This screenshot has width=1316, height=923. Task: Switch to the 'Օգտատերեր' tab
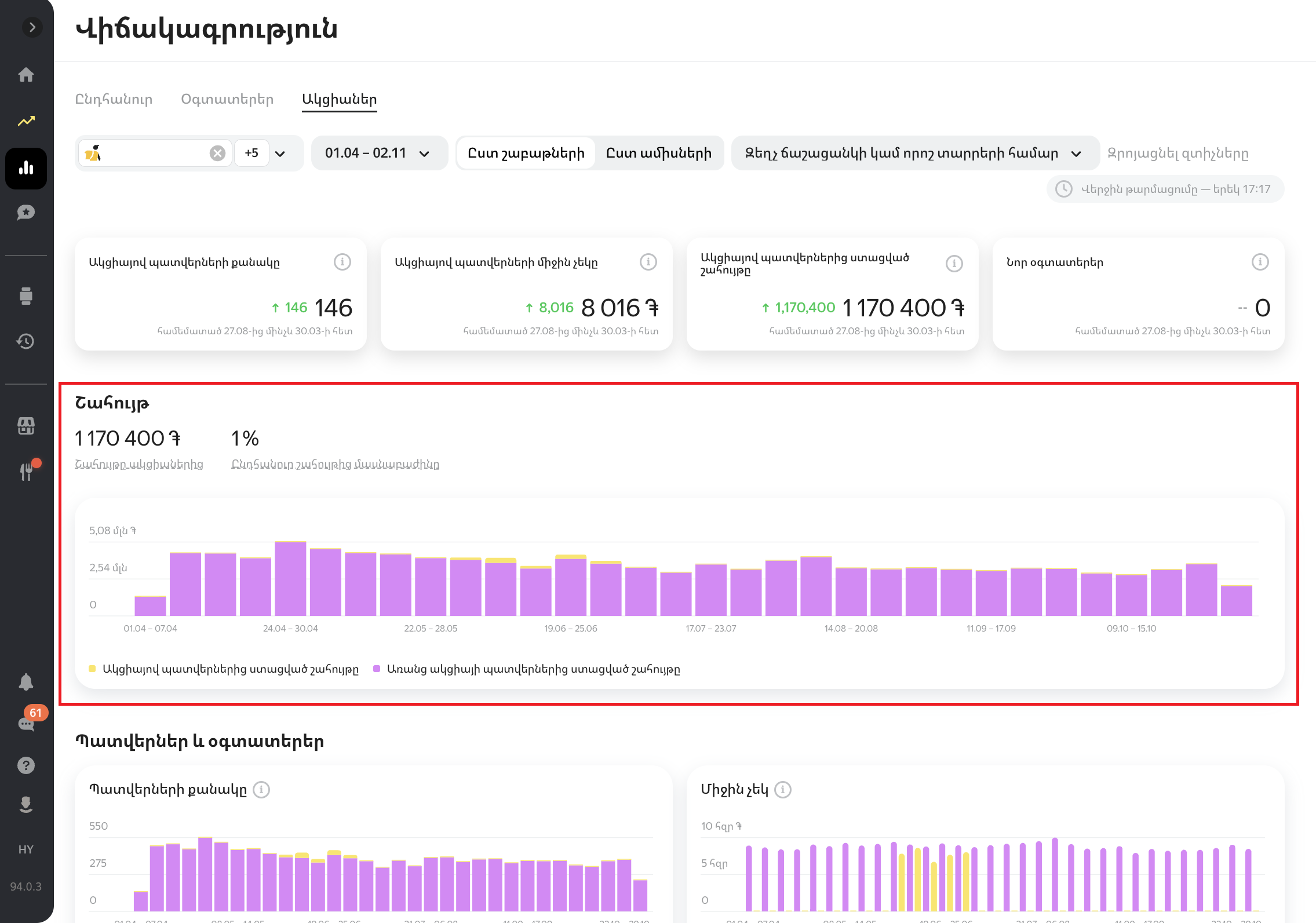point(227,99)
